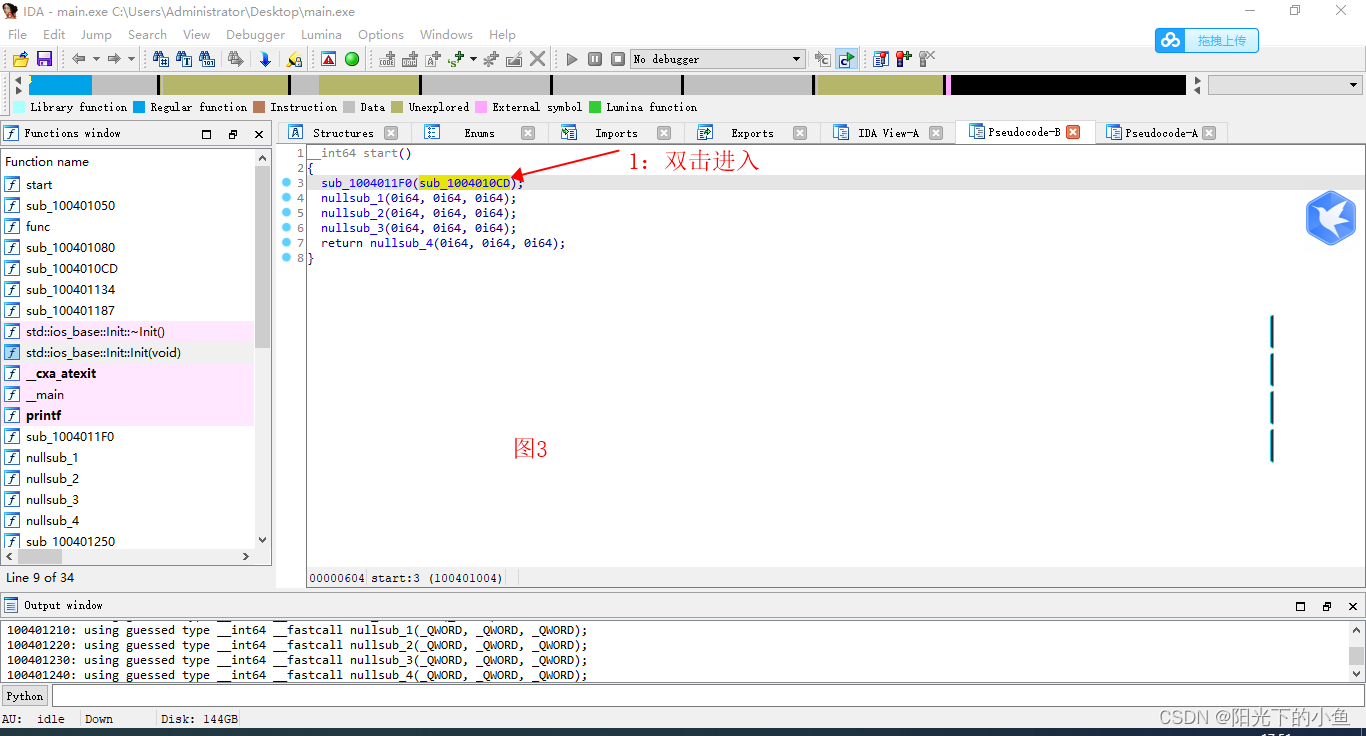Select the Python tab in Output window

click(x=24, y=695)
